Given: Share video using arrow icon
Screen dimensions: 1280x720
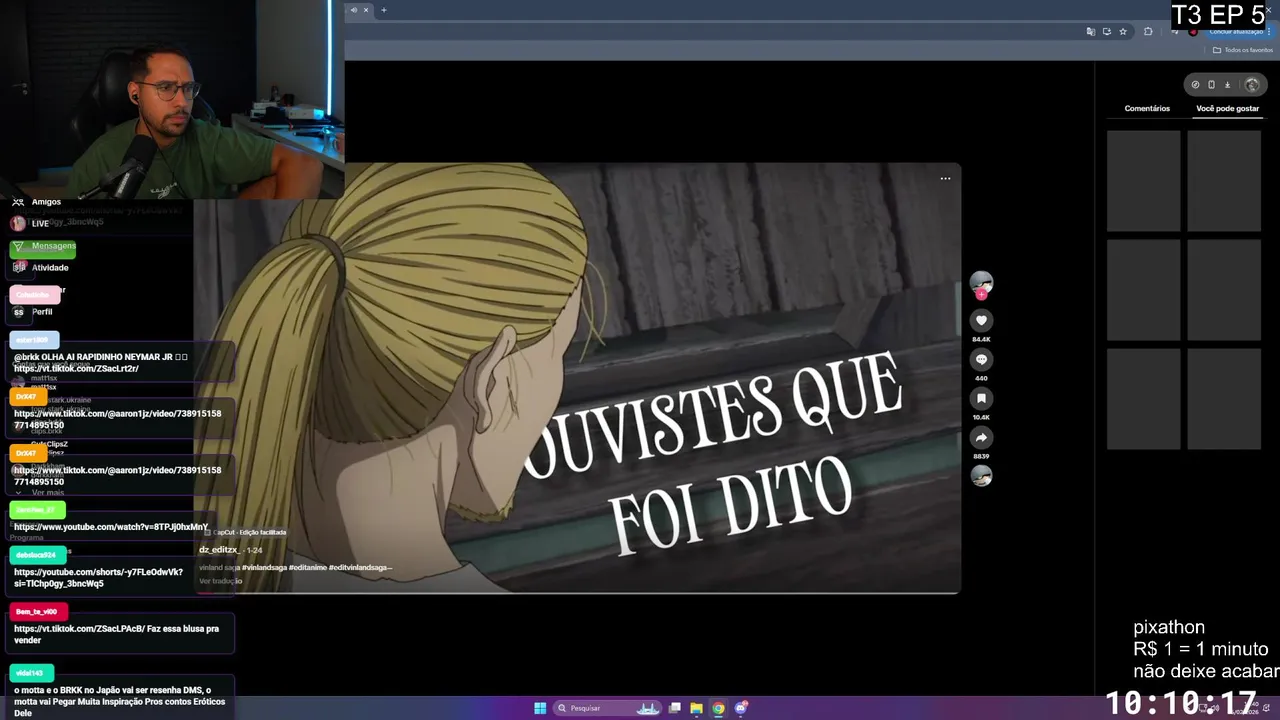Looking at the screenshot, I should (x=981, y=437).
